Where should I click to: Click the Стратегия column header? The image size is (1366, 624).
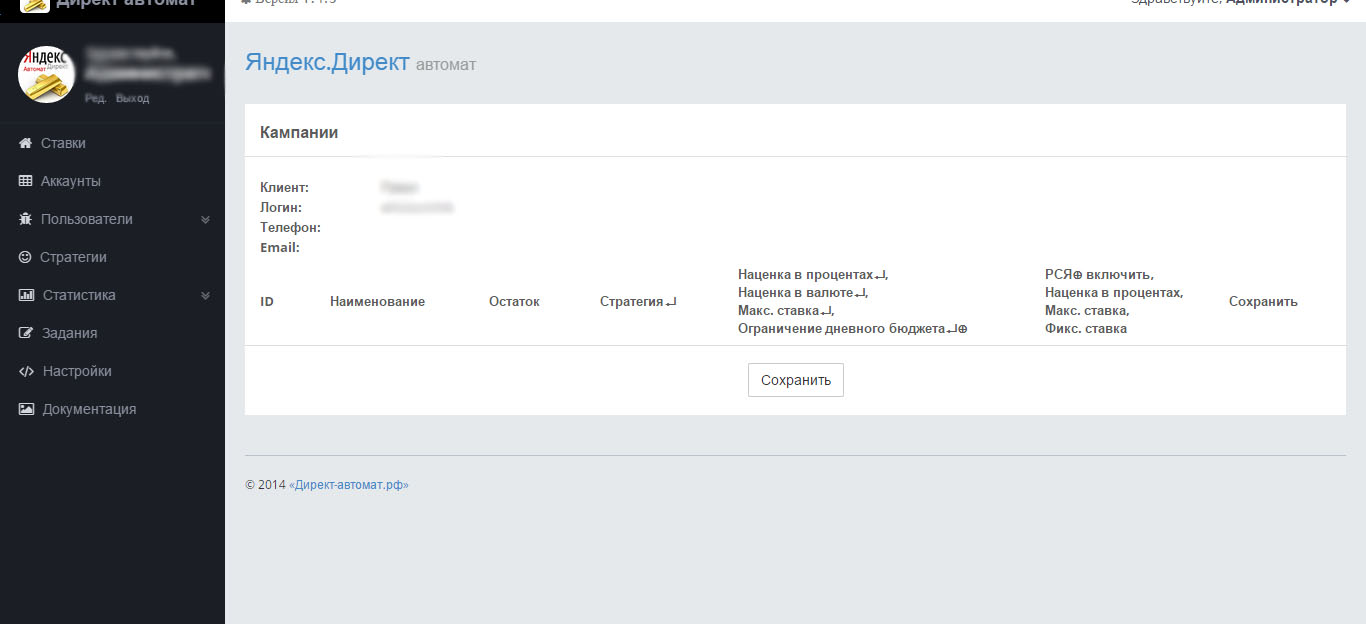click(x=631, y=301)
